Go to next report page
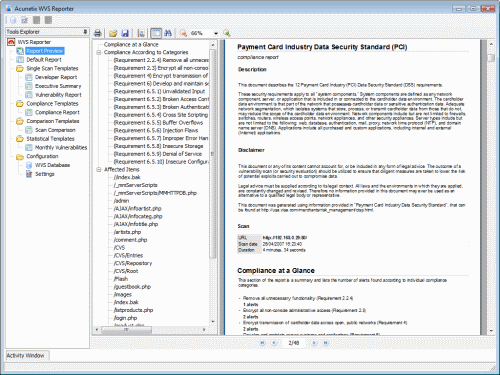500x375 pixels. coord(314,343)
